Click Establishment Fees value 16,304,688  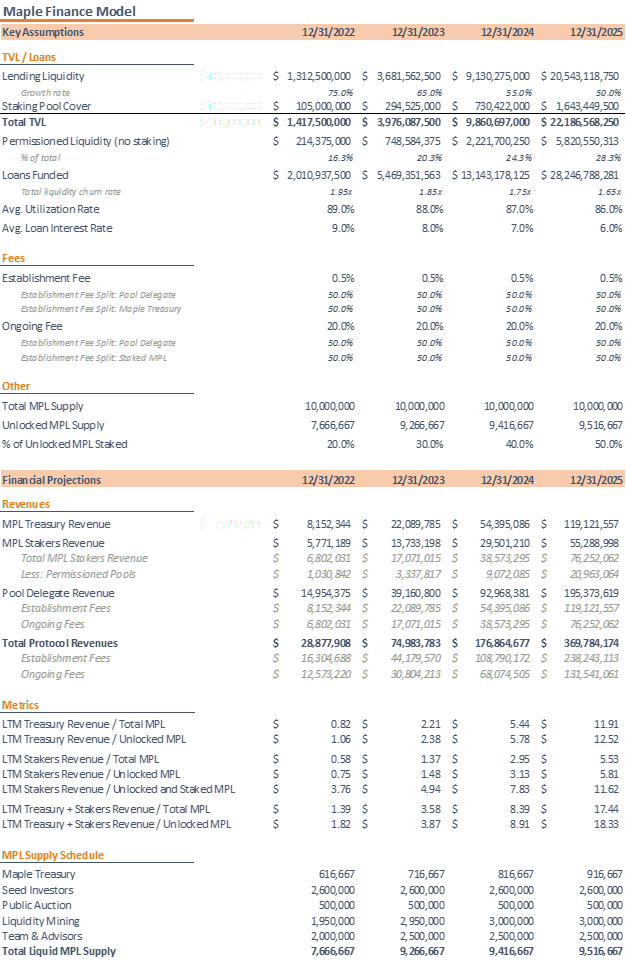click(326, 658)
